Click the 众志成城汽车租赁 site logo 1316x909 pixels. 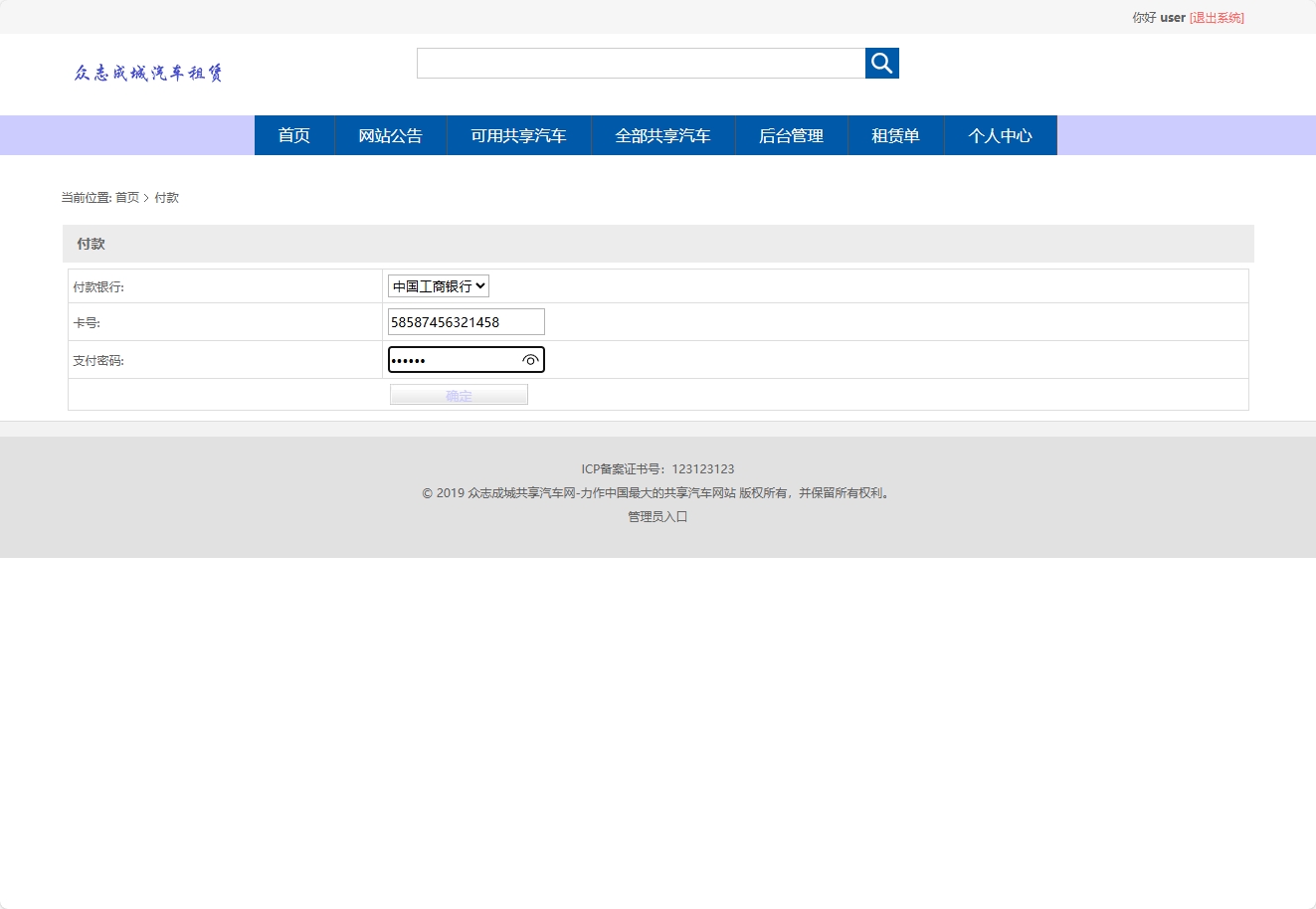(147, 72)
